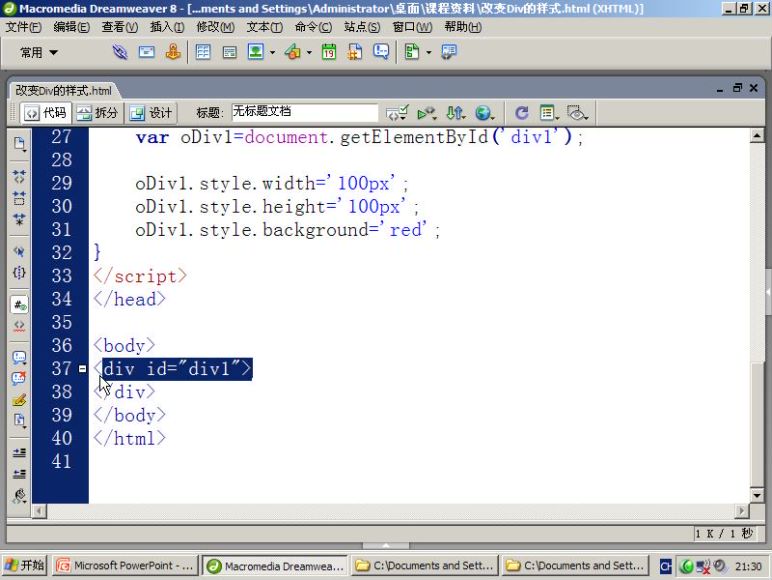Click the Apply Comment icon
The width and height of the screenshot is (772, 580).
pos(19,357)
